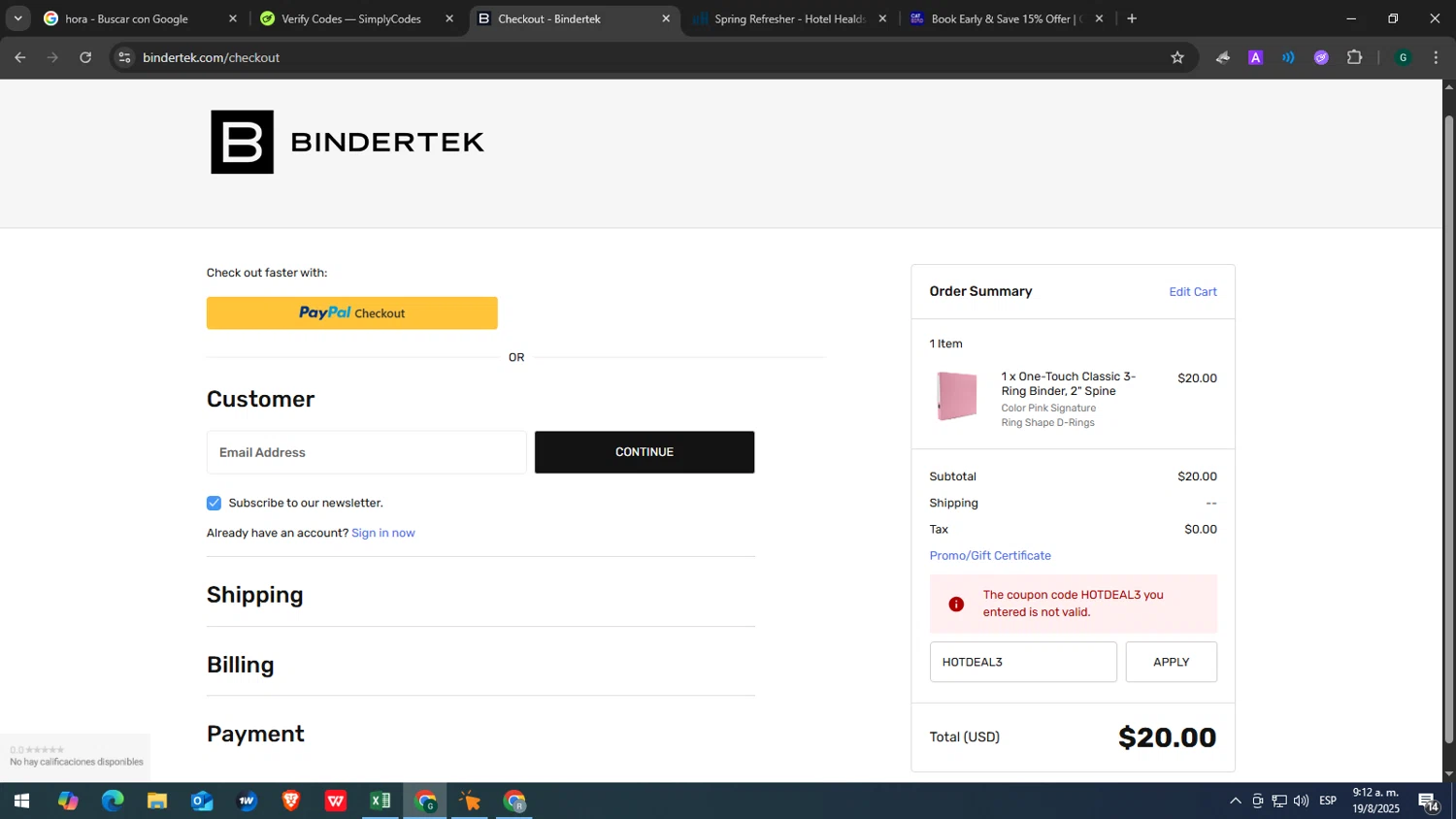The width and height of the screenshot is (1456, 819).
Task: Click the browser forward arrow
Action: 52,57
